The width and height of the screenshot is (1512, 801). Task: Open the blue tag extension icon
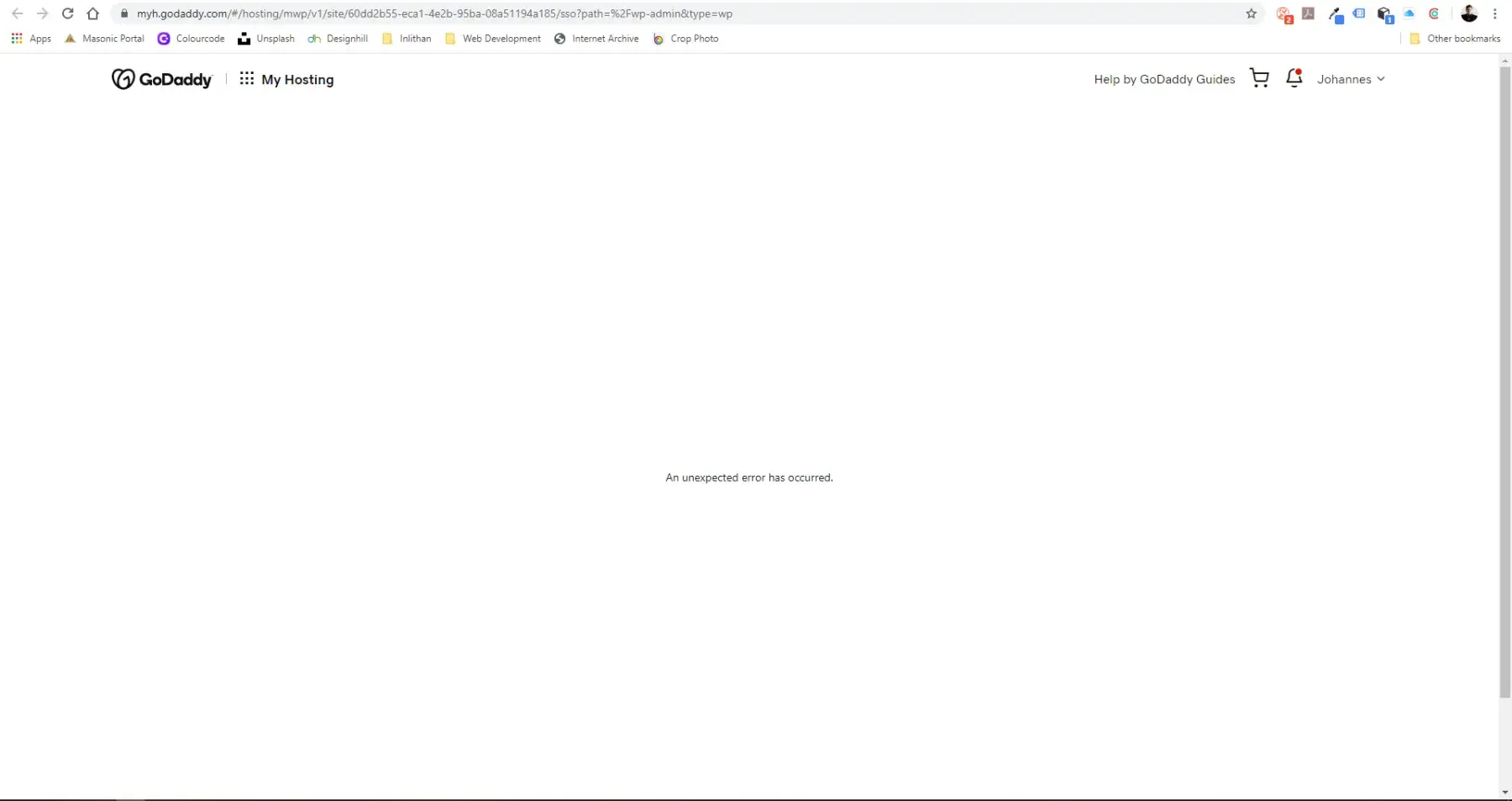tap(1359, 13)
